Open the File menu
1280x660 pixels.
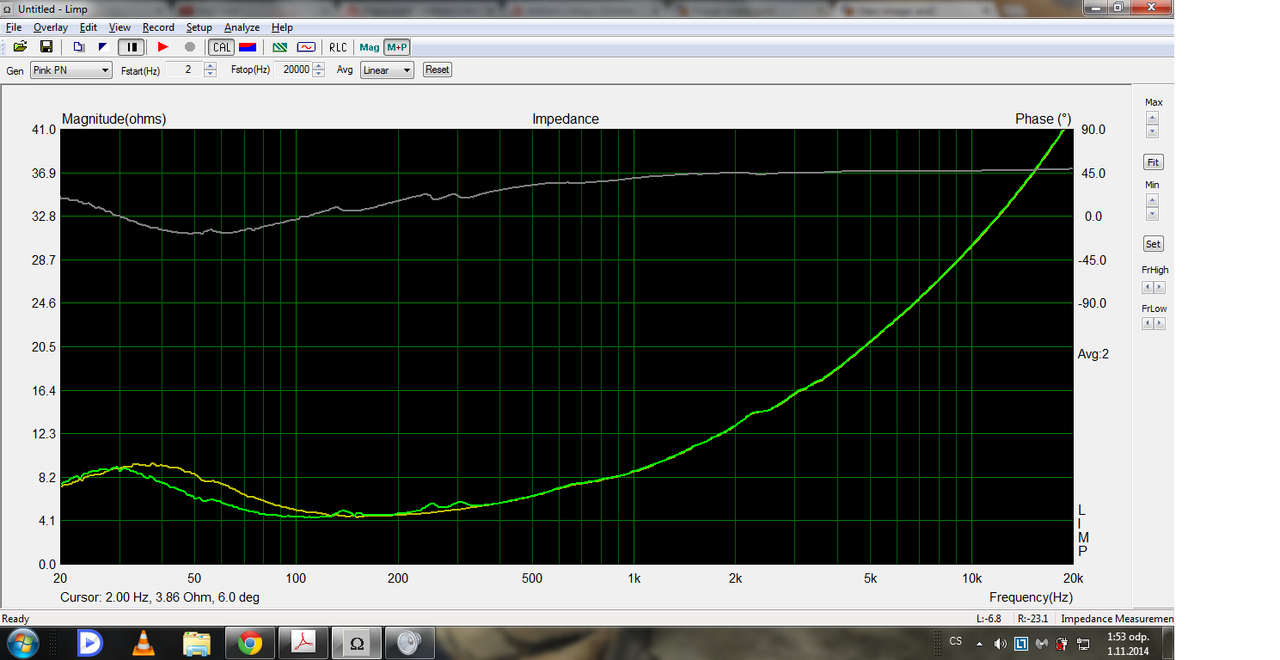coord(14,27)
